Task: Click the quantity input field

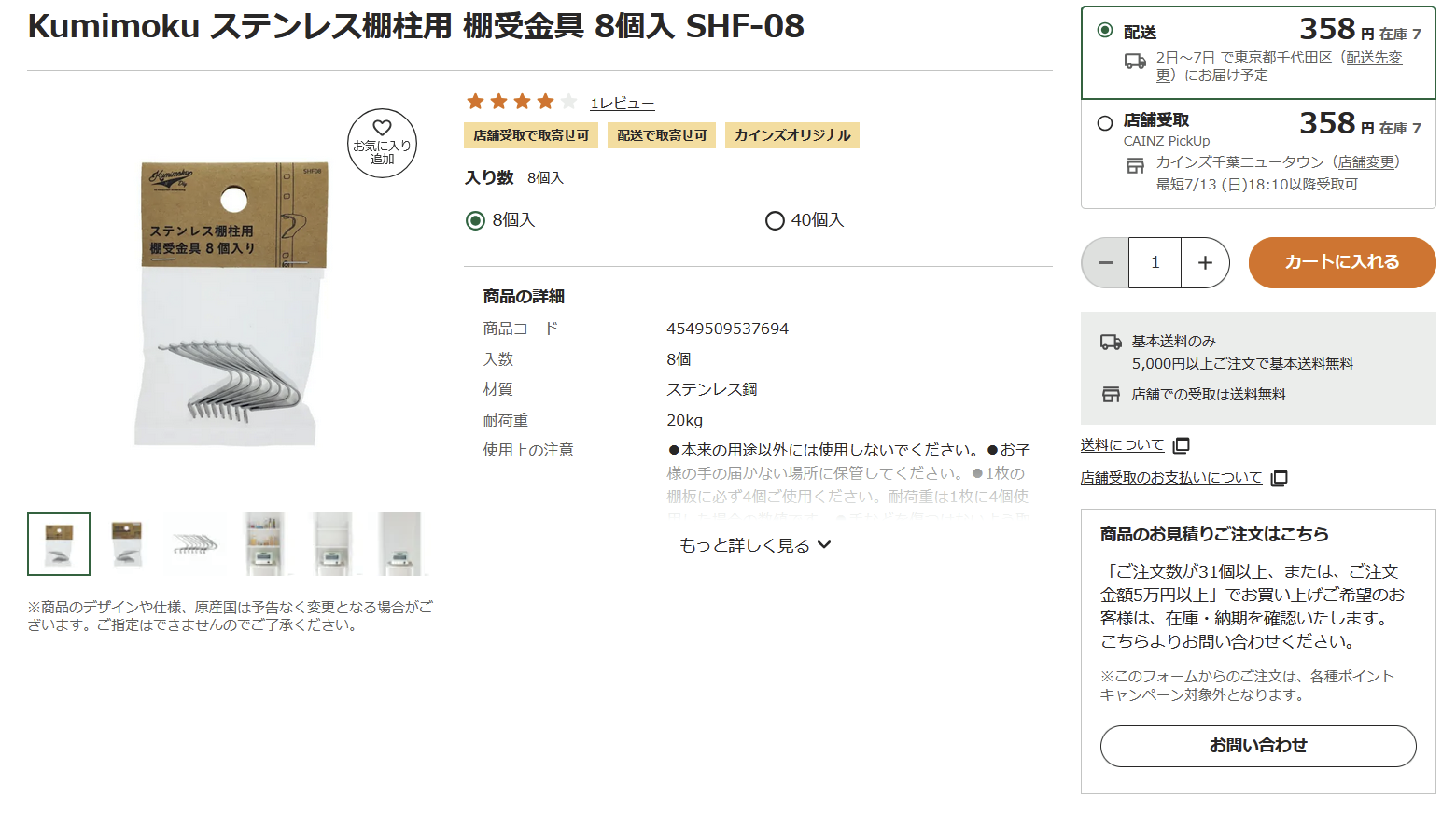Action: pyautogui.click(x=1155, y=263)
